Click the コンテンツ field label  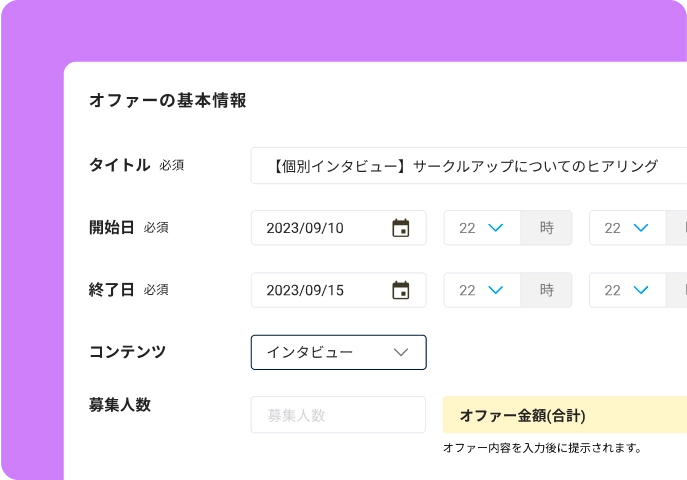pos(127,351)
